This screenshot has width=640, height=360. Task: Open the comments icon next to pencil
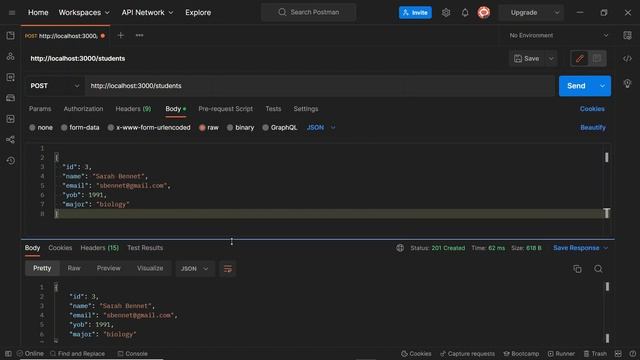(x=597, y=59)
